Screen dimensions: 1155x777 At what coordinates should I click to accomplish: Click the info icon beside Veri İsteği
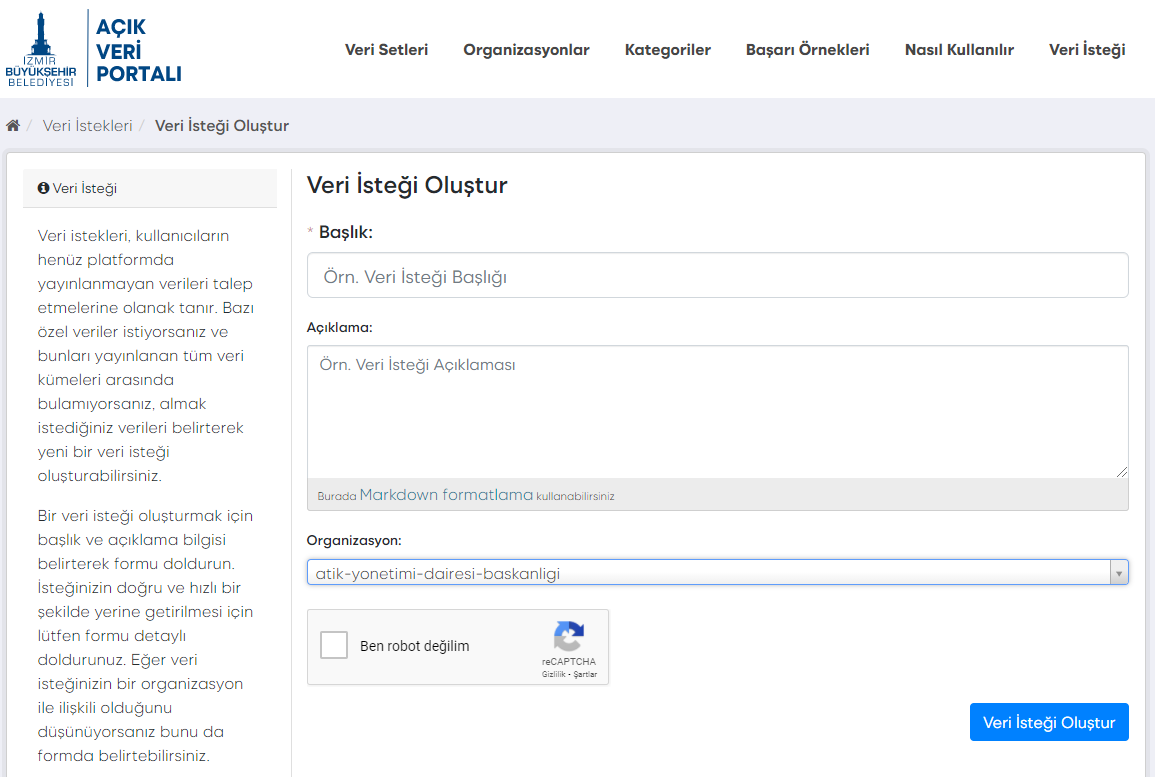43,188
